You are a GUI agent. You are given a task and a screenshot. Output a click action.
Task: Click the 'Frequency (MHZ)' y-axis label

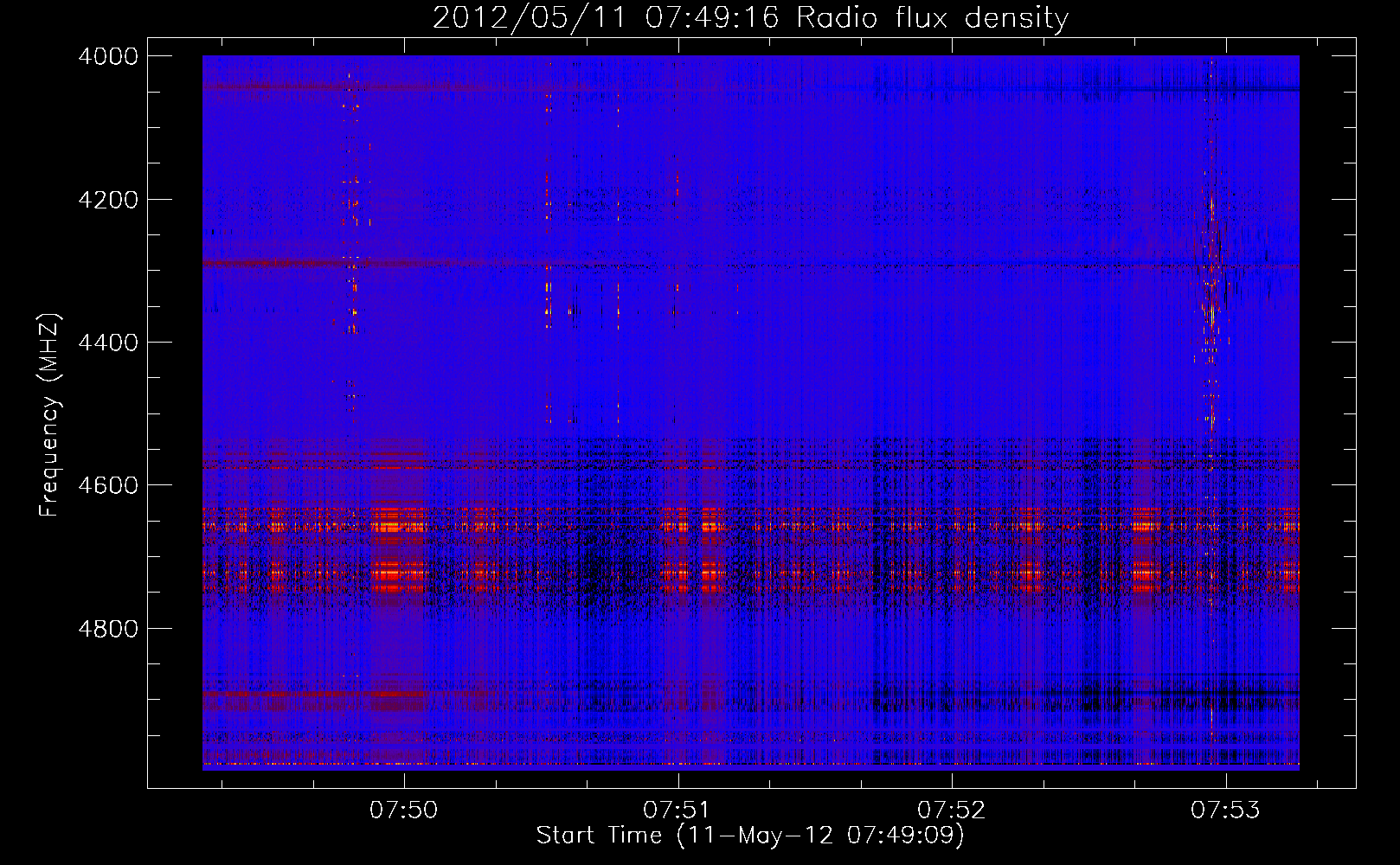[50, 414]
